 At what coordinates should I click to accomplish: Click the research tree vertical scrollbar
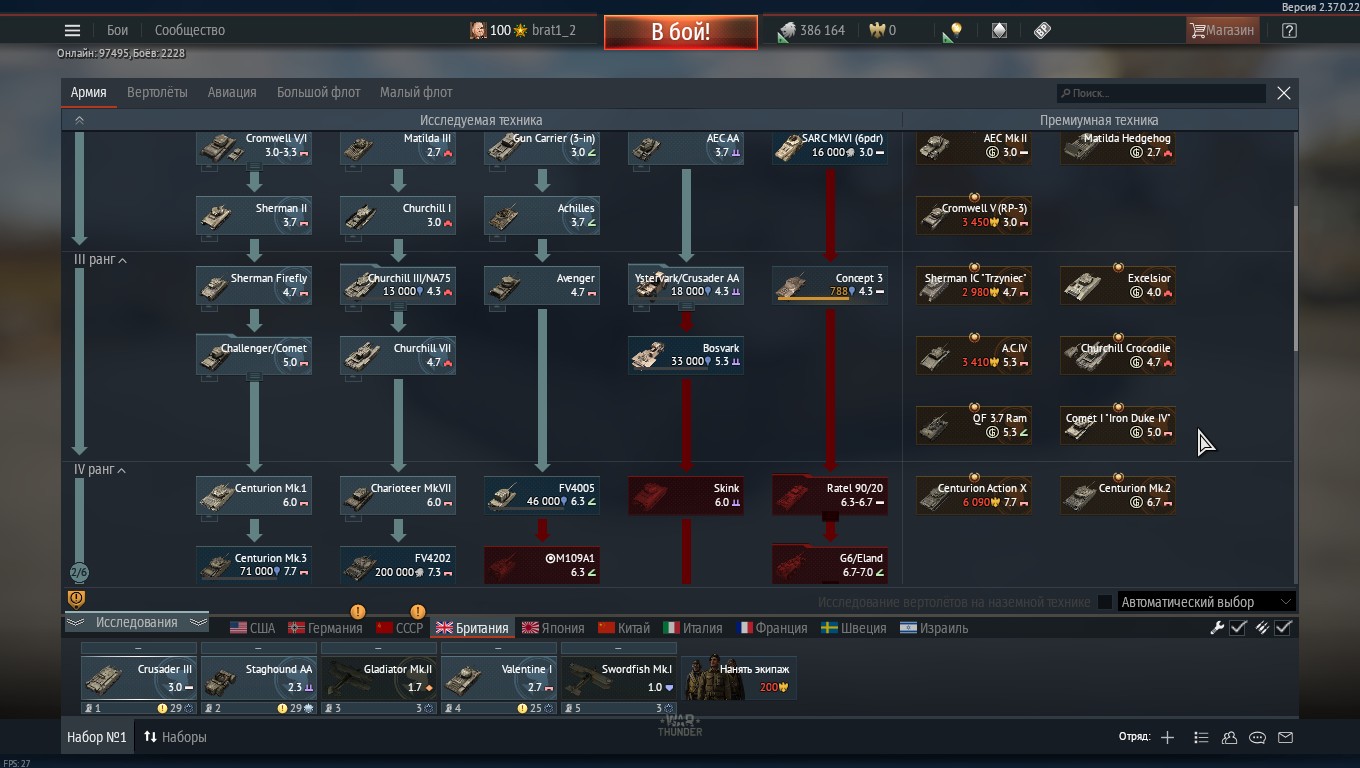click(x=1295, y=278)
